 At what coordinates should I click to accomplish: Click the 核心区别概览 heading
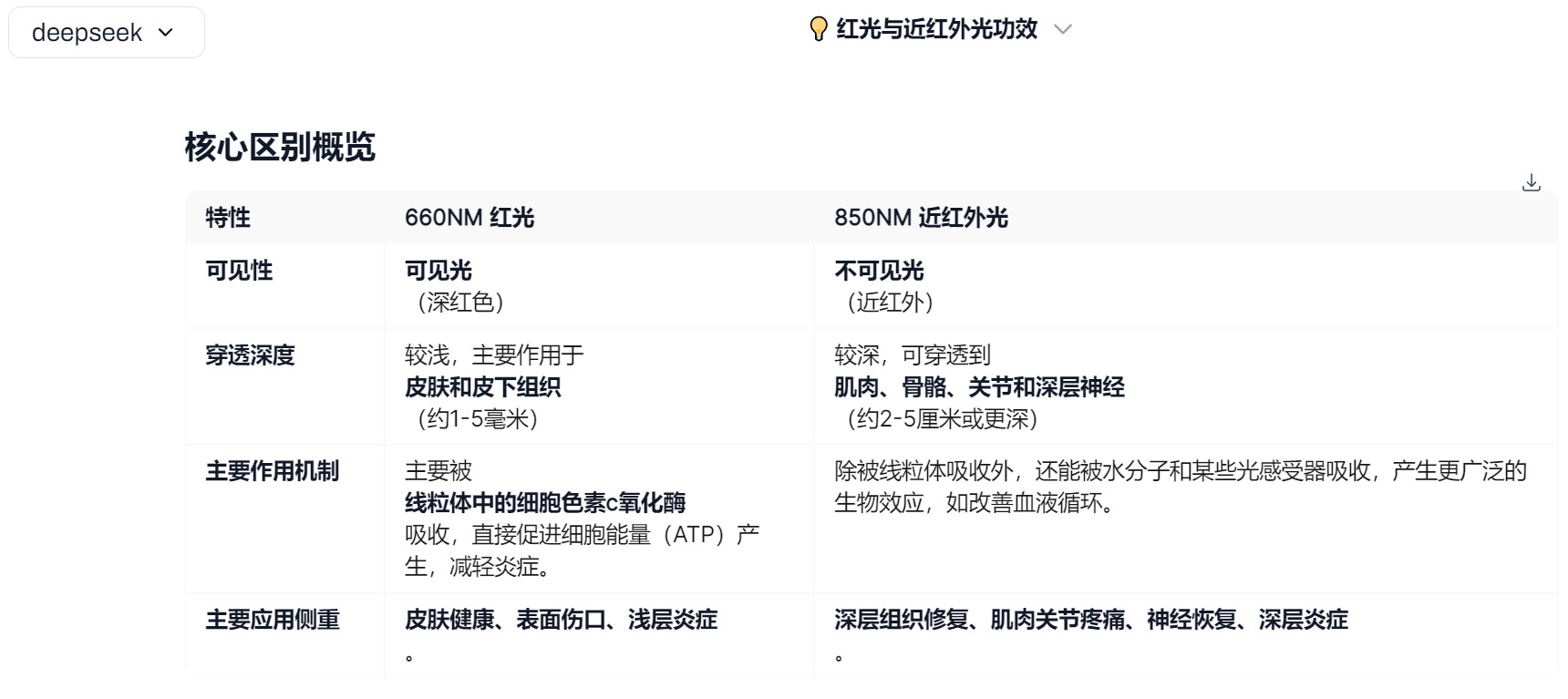(280, 147)
